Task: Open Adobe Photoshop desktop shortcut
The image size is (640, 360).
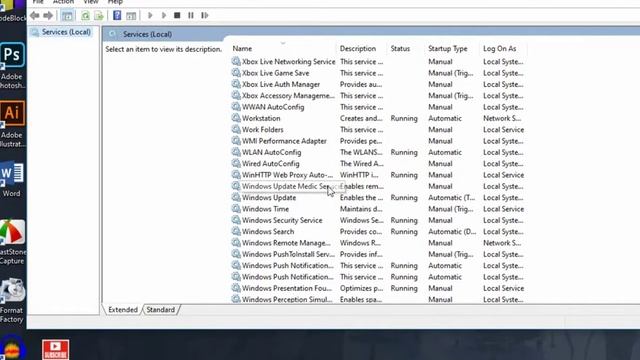Action: (12, 65)
